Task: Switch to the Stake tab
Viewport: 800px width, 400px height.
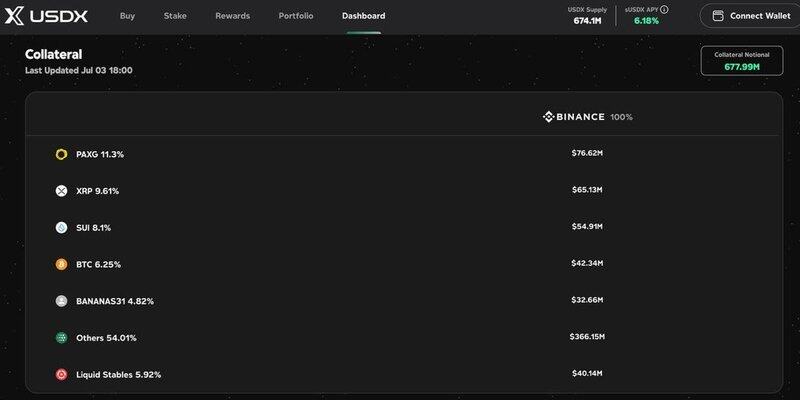Action: 175,16
